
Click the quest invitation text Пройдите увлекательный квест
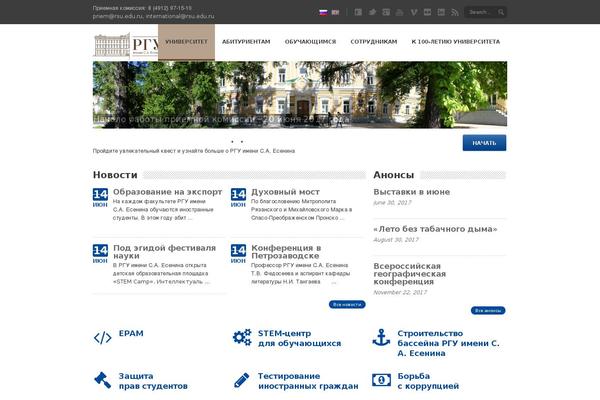point(194,151)
